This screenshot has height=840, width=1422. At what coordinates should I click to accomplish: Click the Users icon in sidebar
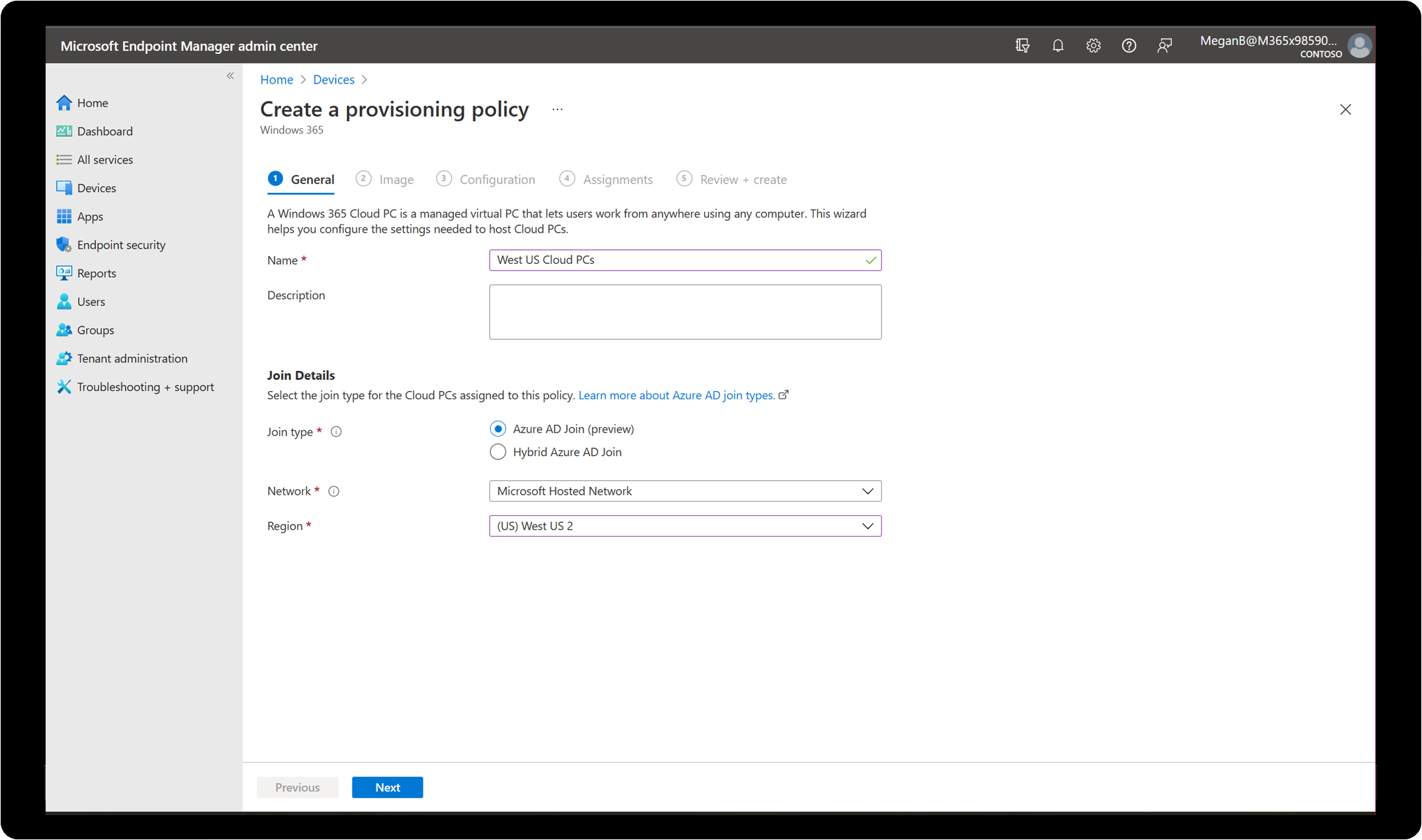point(65,301)
